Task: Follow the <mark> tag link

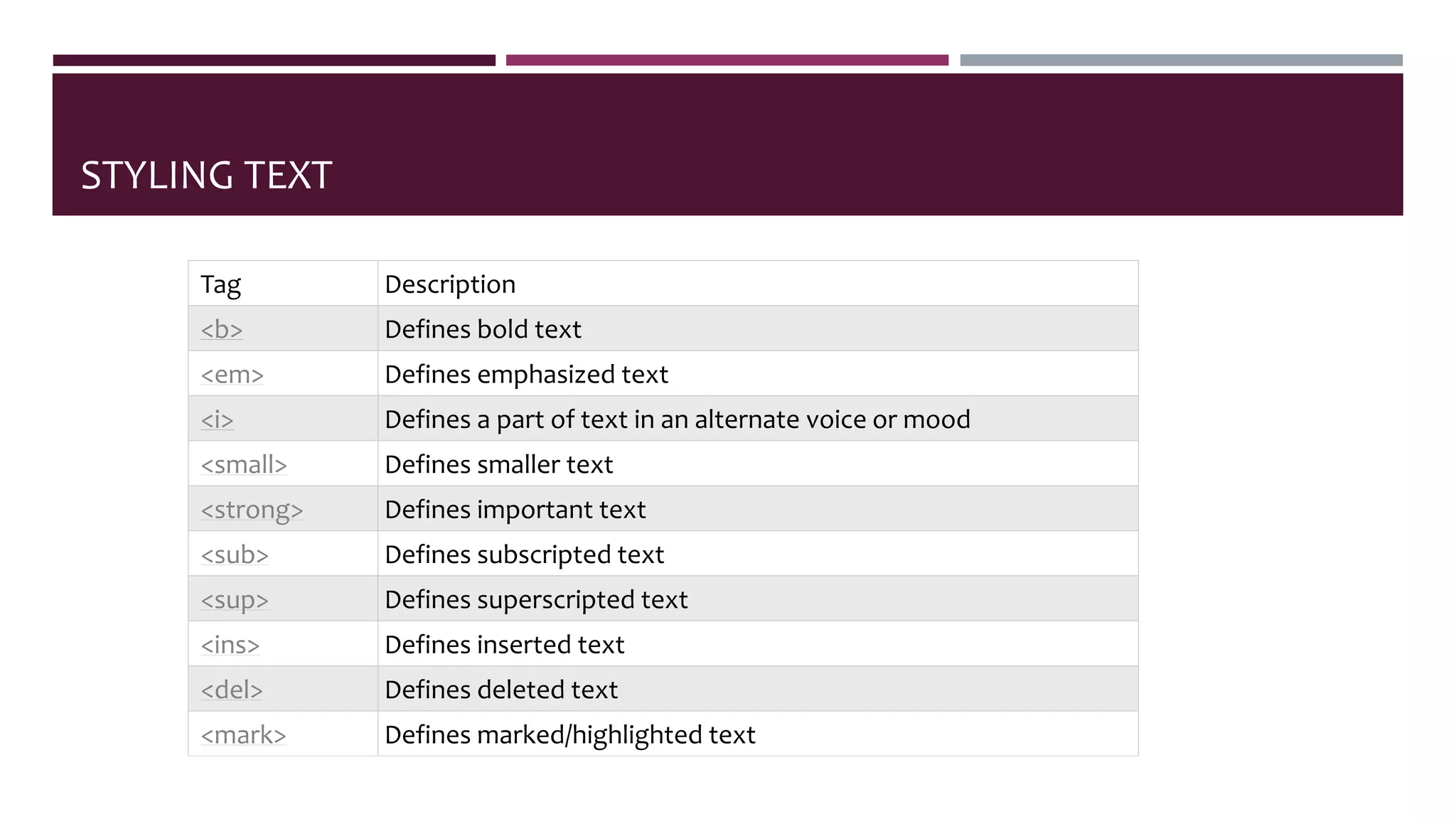Action: pos(243,735)
